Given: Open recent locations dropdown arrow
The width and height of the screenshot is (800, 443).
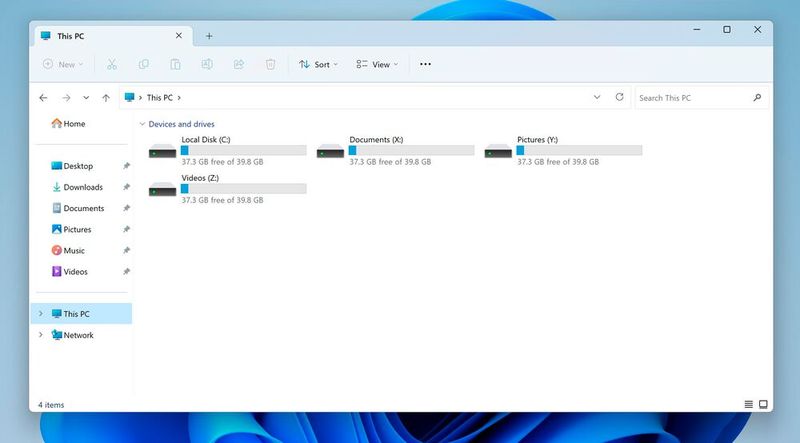Looking at the screenshot, I should click(86, 97).
